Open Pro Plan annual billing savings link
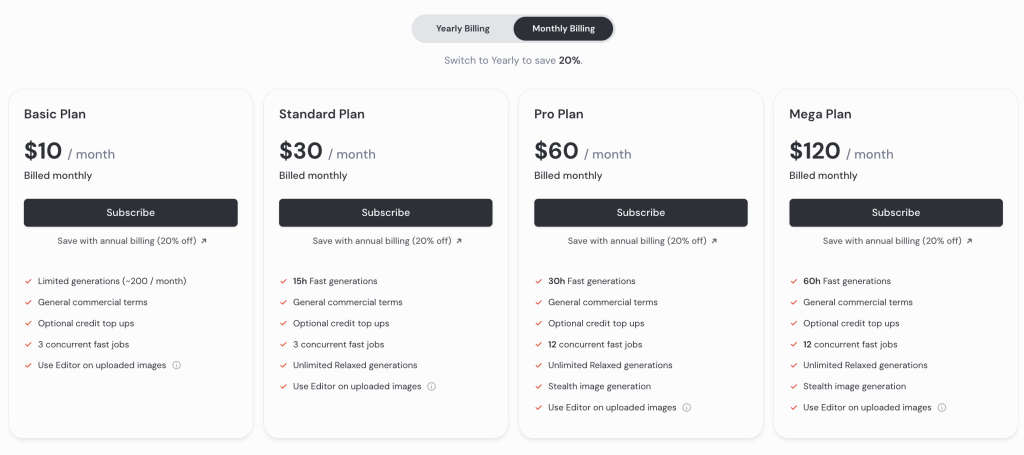Image resolution: width=1024 pixels, height=455 pixels. (637, 241)
